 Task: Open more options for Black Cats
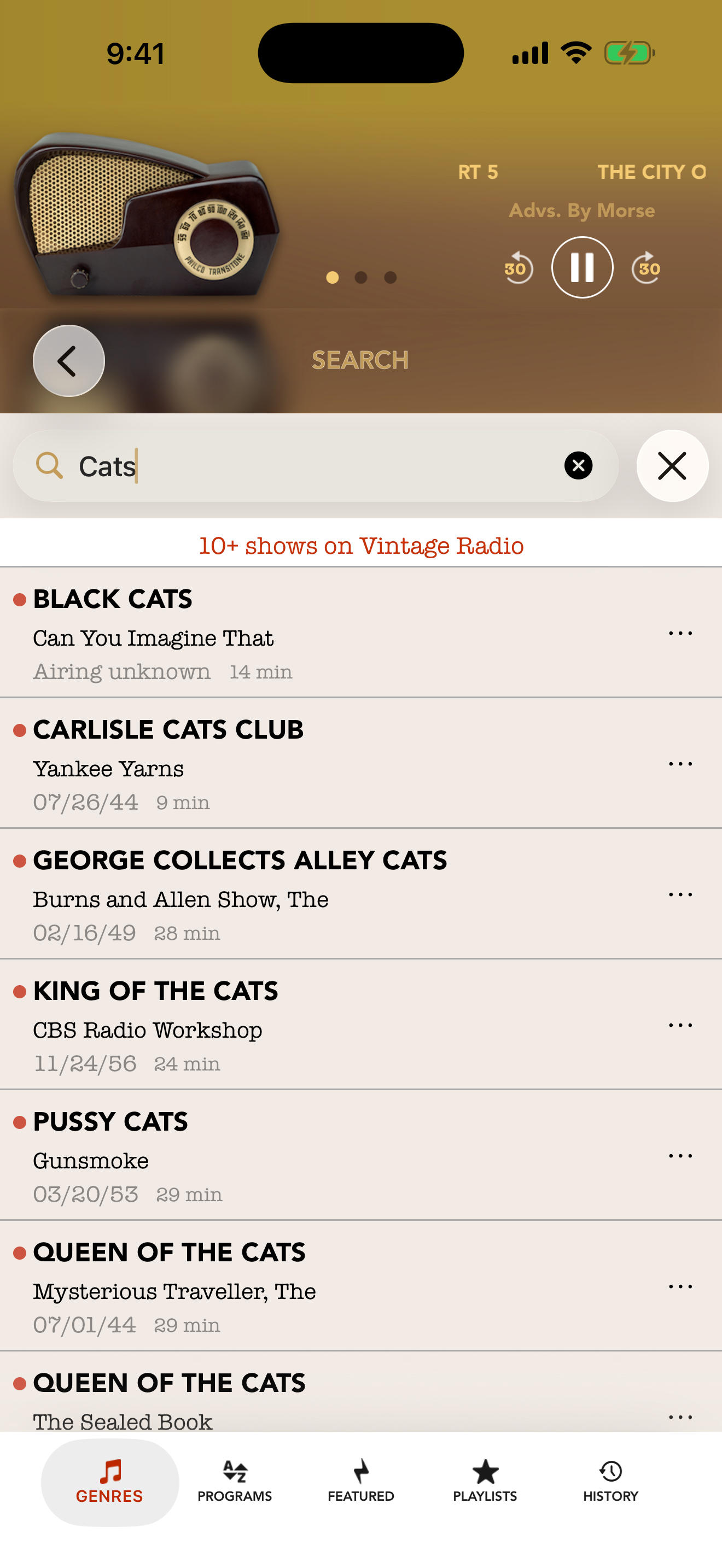pos(680,633)
